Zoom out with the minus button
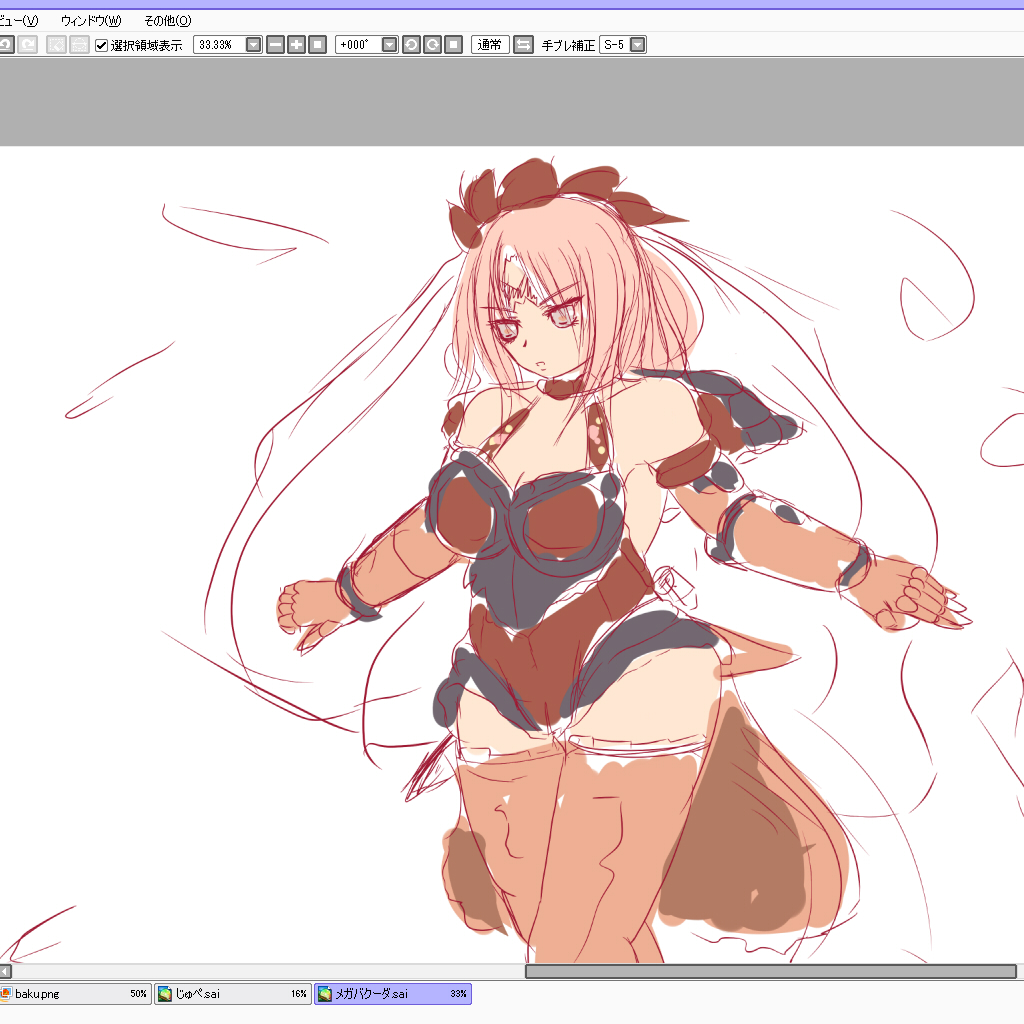 276,45
